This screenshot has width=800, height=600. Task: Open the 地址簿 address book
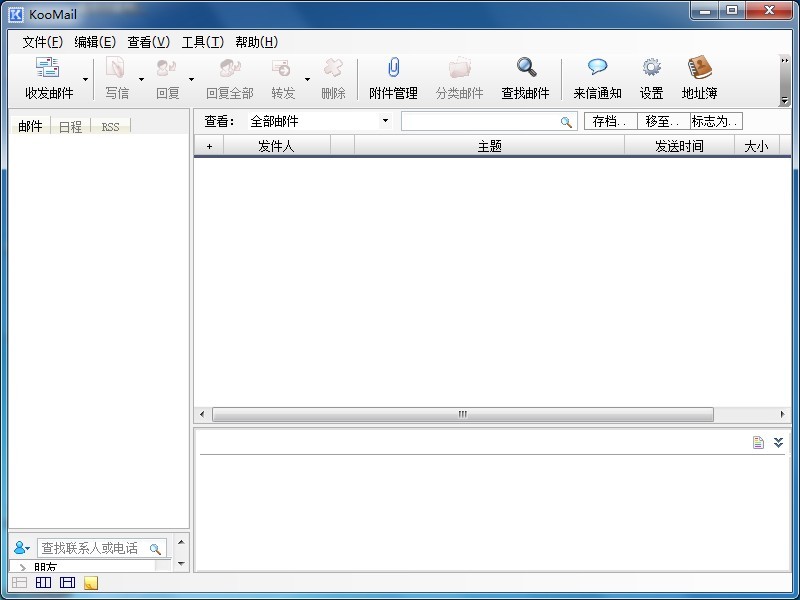tap(699, 68)
